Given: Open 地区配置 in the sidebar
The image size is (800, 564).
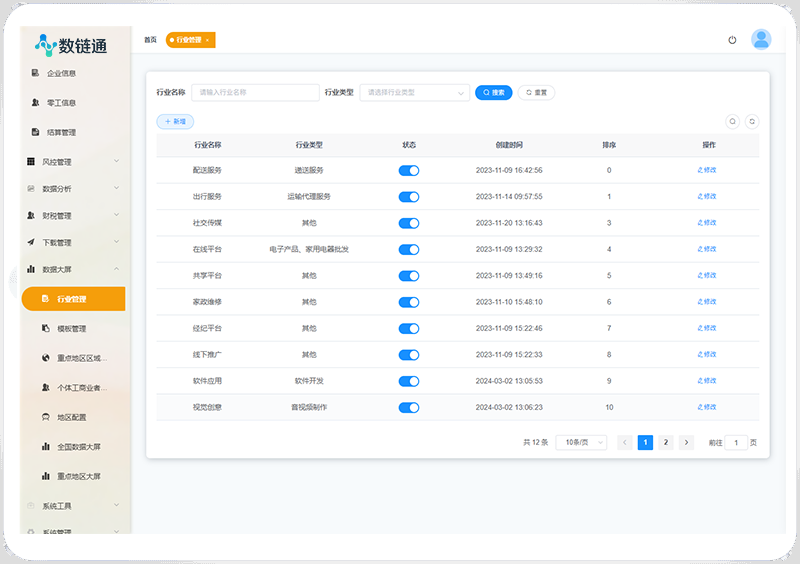Looking at the screenshot, I should click(71, 417).
